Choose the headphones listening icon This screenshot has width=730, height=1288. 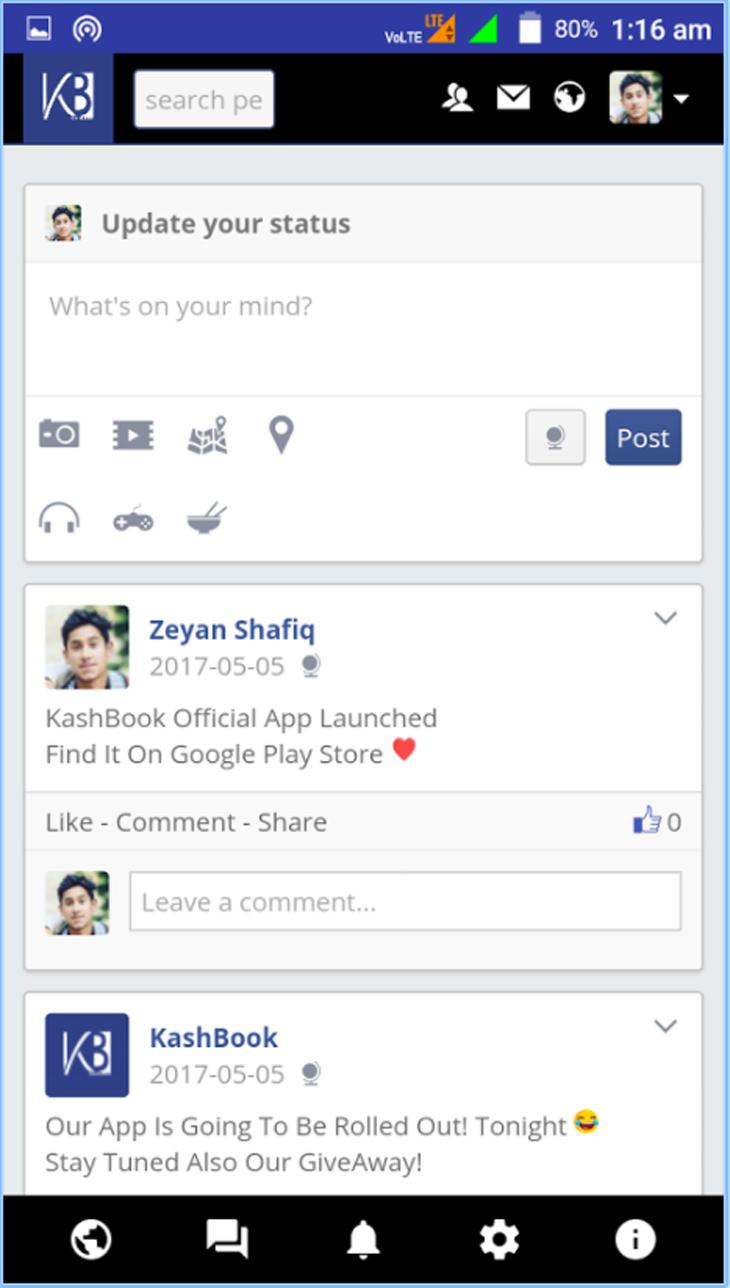click(59, 519)
